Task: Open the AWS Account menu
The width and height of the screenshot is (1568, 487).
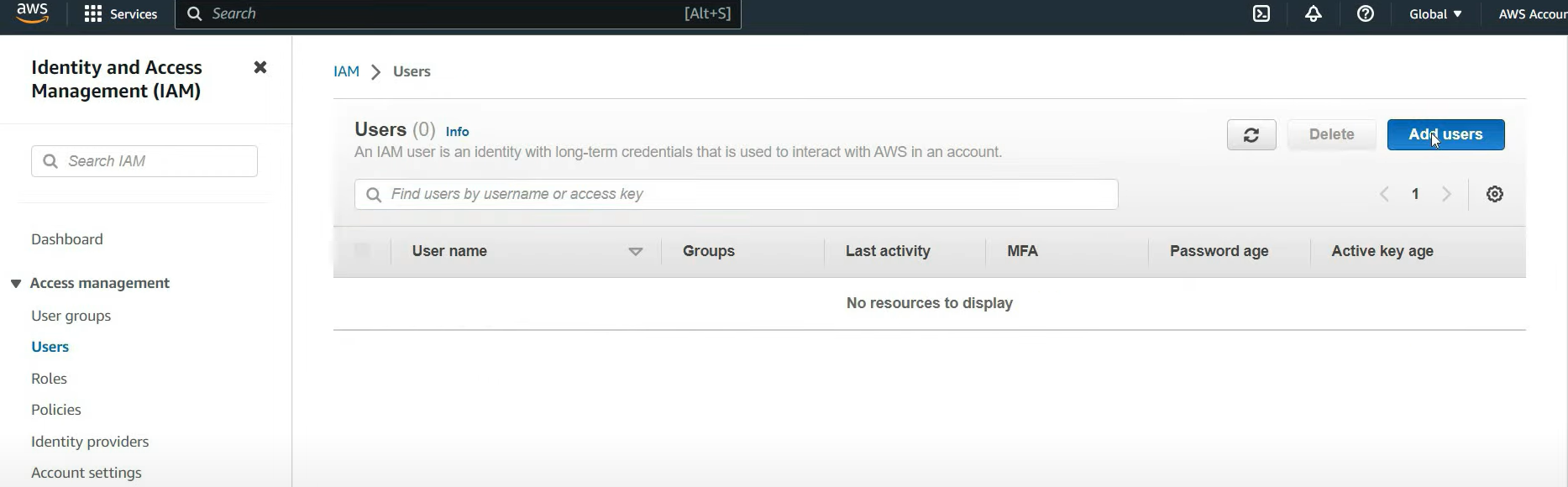Action: tap(1533, 14)
